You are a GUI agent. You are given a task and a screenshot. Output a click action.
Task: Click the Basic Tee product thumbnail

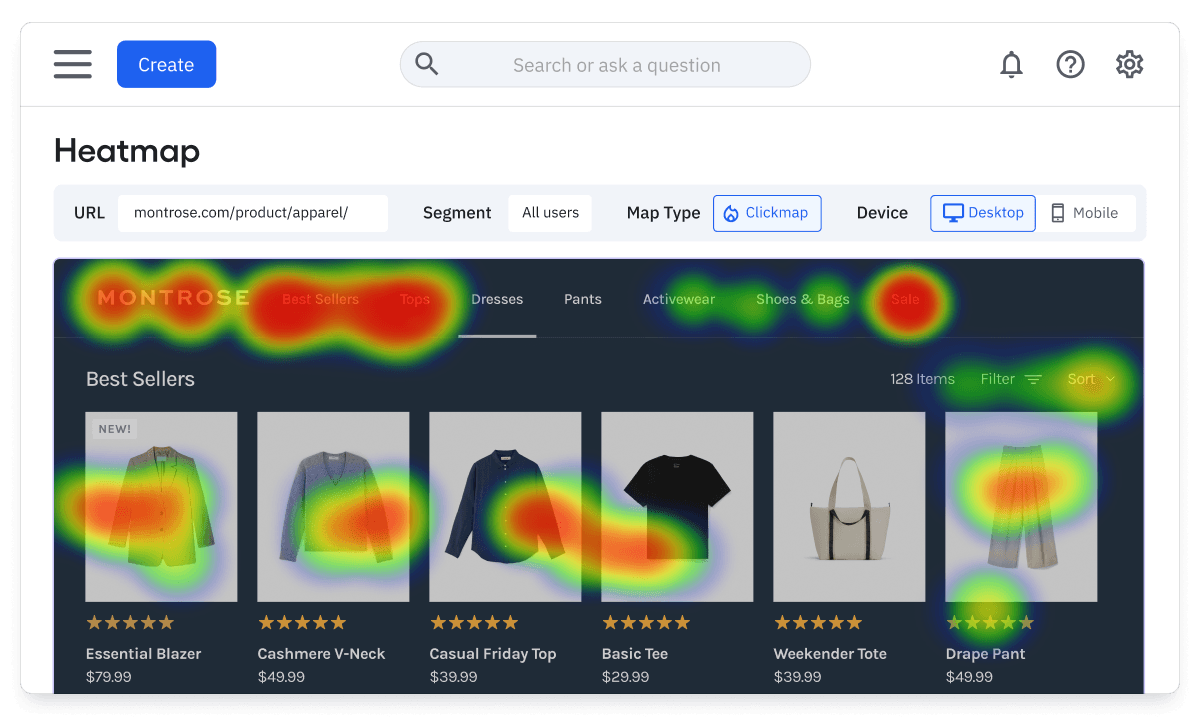point(676,506)
